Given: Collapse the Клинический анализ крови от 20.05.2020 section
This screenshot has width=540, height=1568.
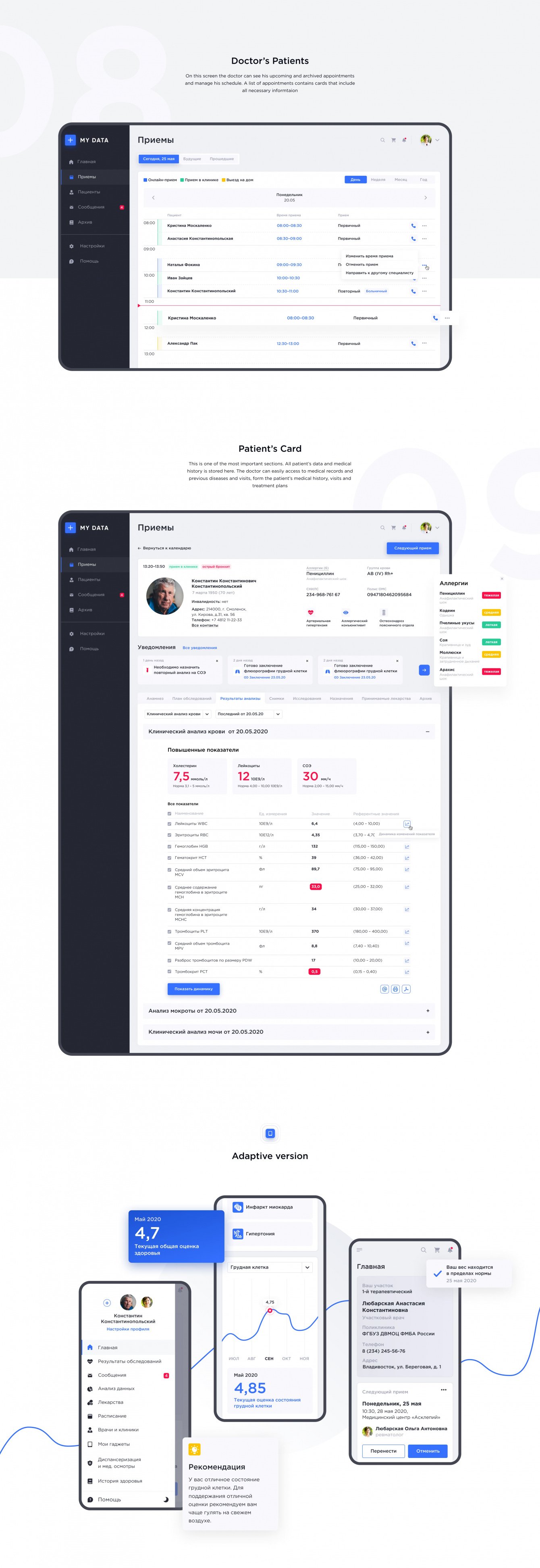Looking at the screenshot, I should (428, 732).
